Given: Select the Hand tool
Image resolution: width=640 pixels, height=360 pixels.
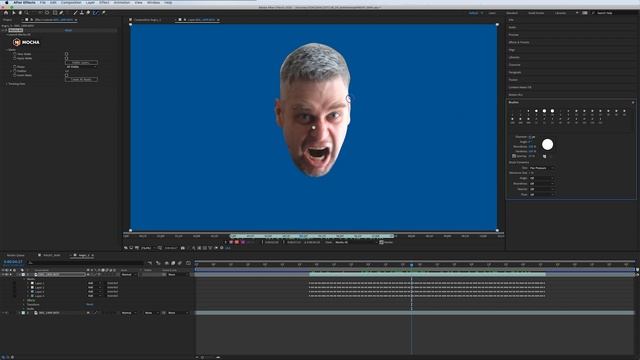Looking at the screenshot, I should point(20,13).
